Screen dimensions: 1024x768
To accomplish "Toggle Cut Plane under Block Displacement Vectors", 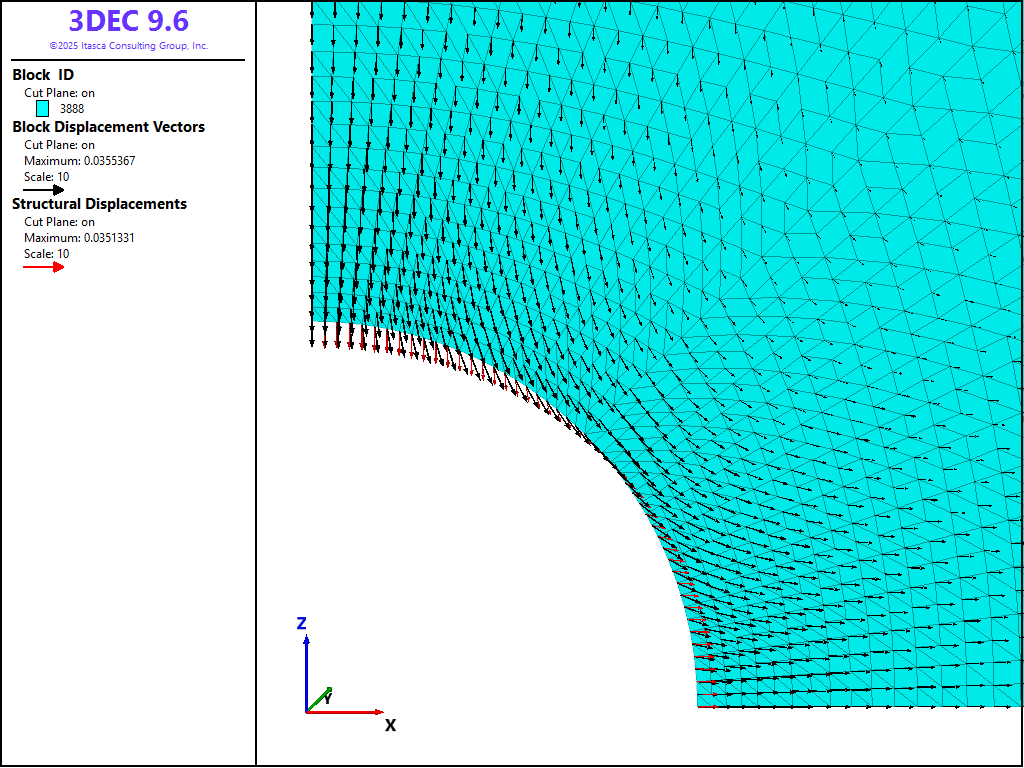I will click(x=59, y=145).
